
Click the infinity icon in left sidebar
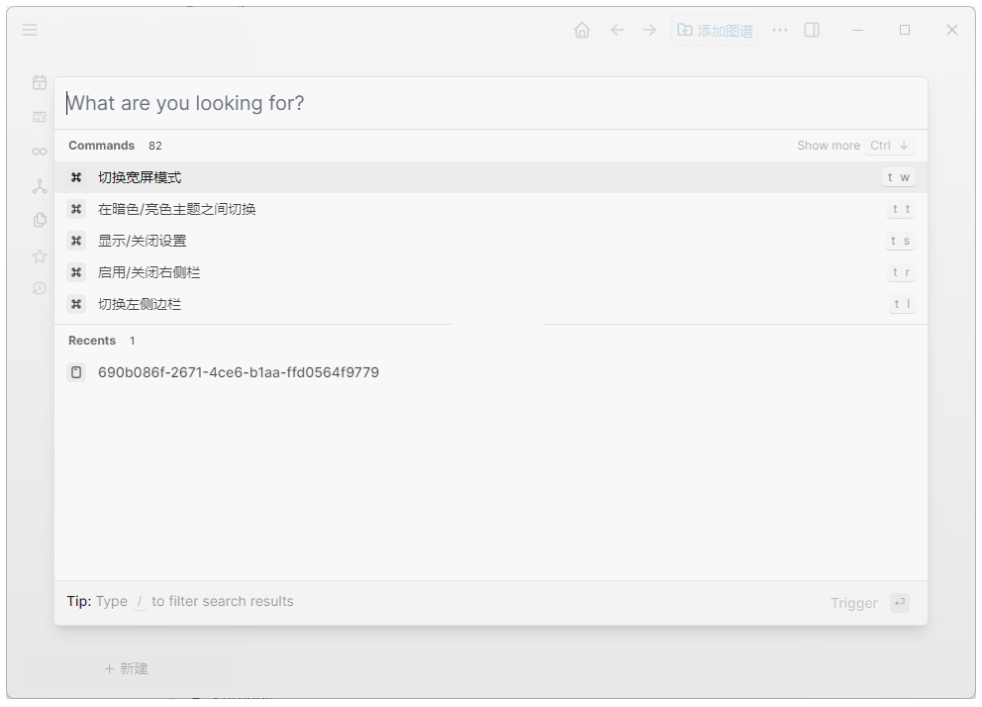(40, 152)
